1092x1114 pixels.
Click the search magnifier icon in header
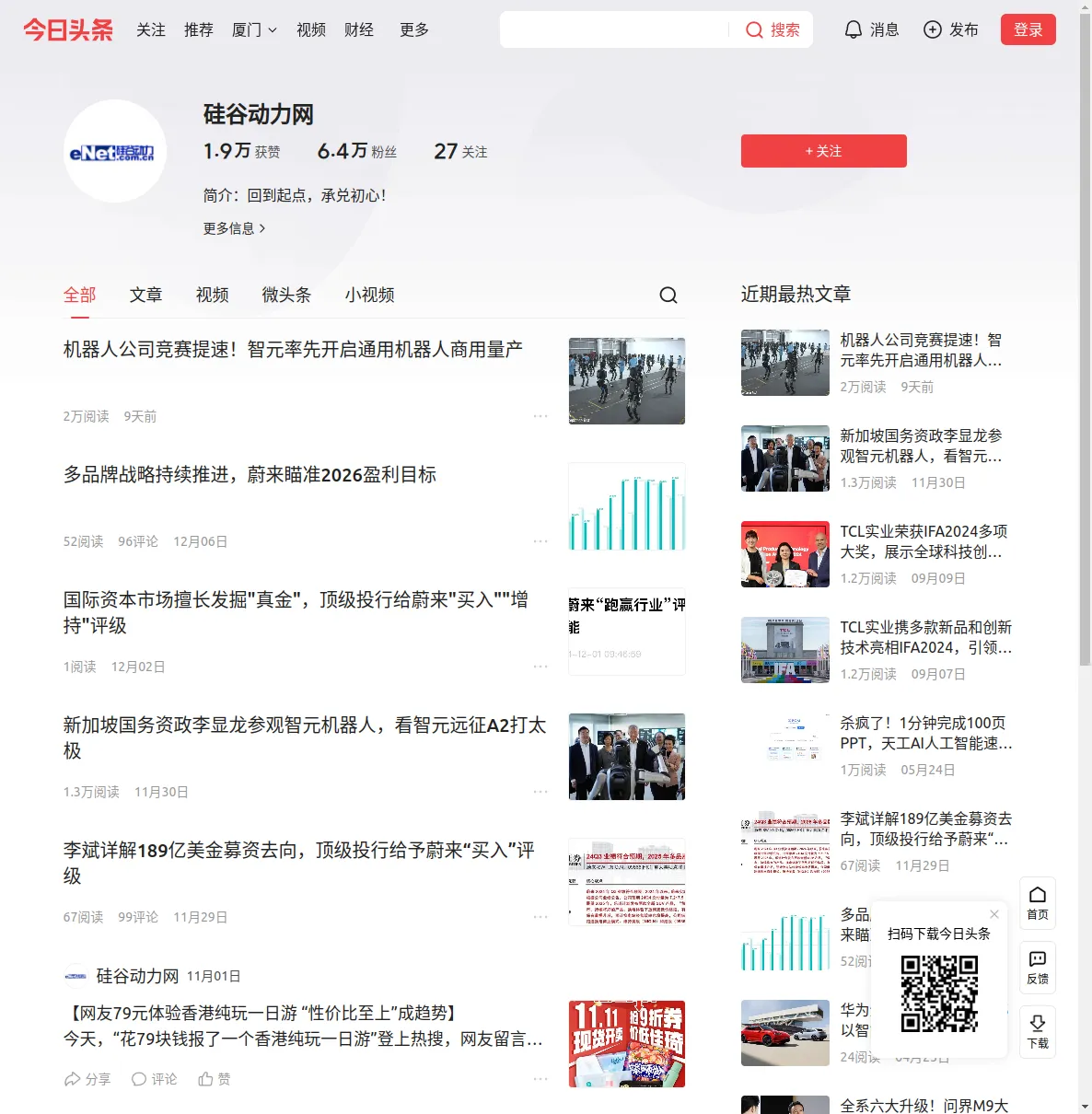[x=754, y=29]
